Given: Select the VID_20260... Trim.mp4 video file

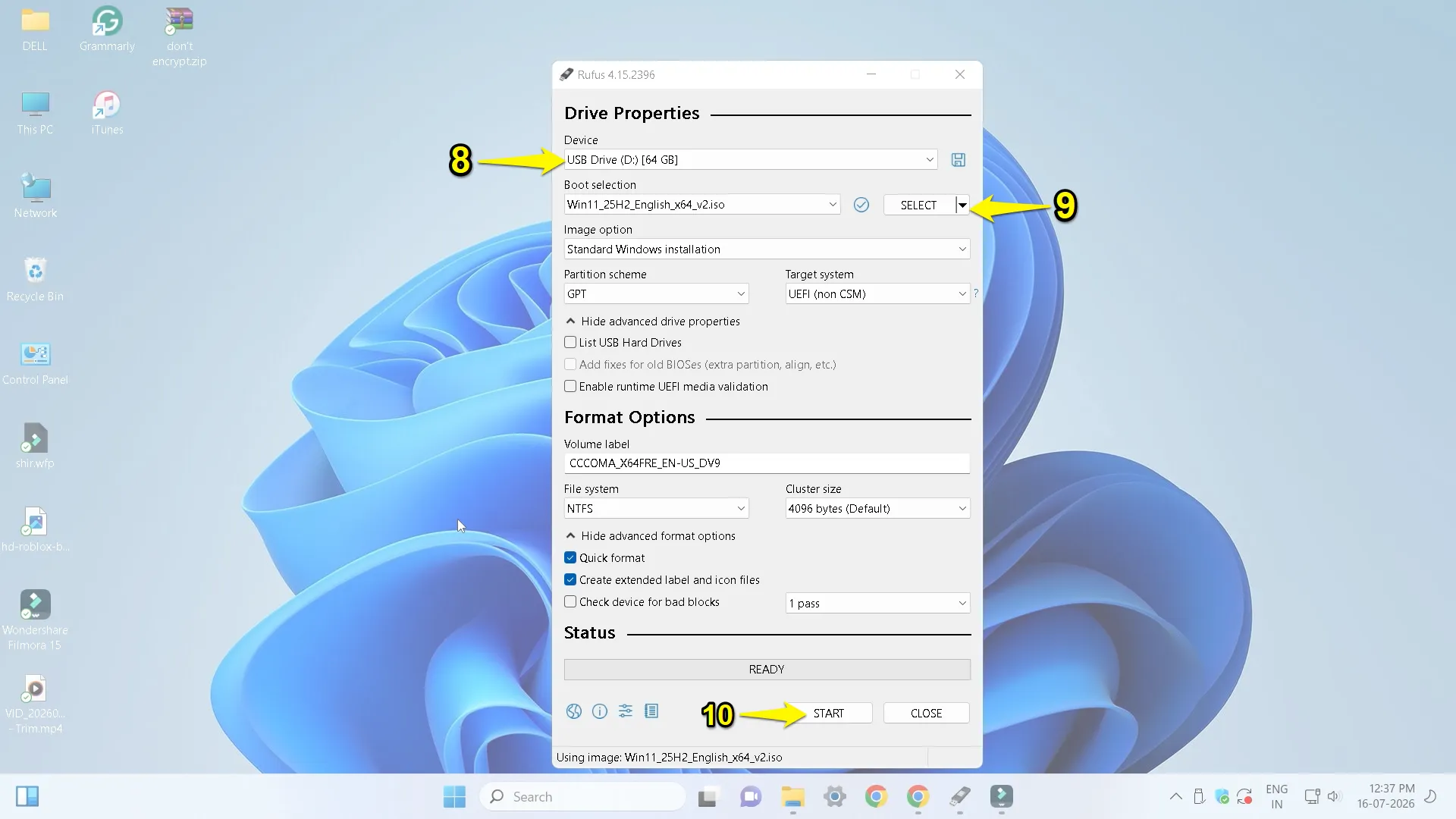Looking at the screenshot, I should click(35, 704).
